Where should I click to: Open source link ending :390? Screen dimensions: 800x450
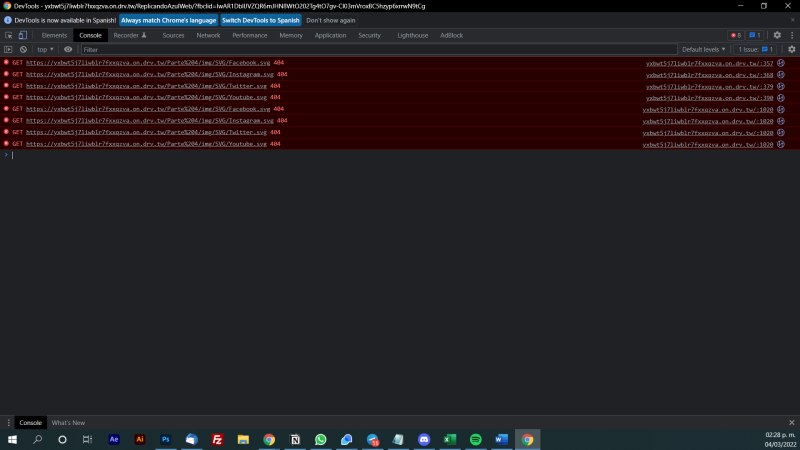709,98
